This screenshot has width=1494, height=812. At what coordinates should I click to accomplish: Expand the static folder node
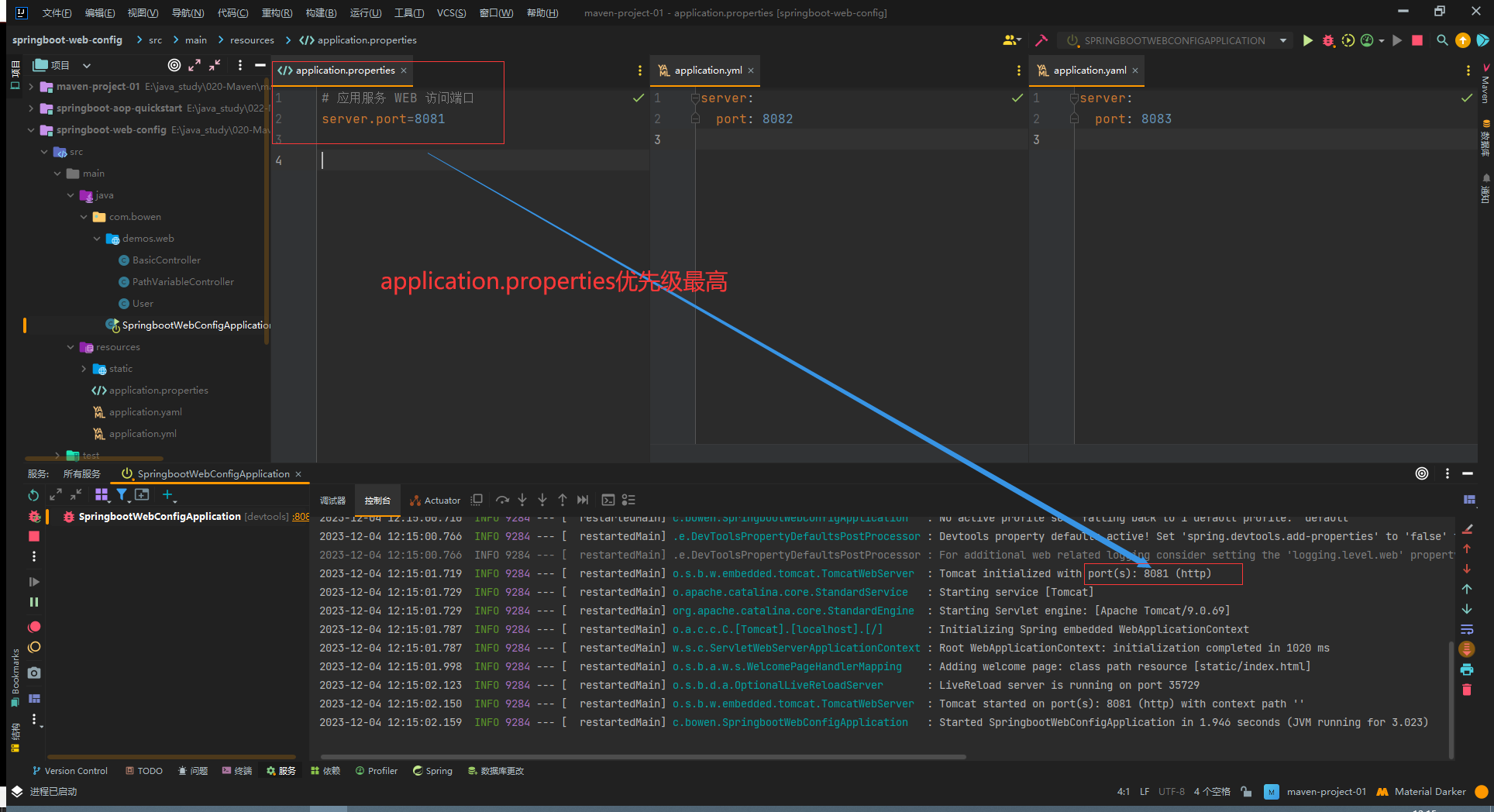pyautogui.click(x=84, y=369)
